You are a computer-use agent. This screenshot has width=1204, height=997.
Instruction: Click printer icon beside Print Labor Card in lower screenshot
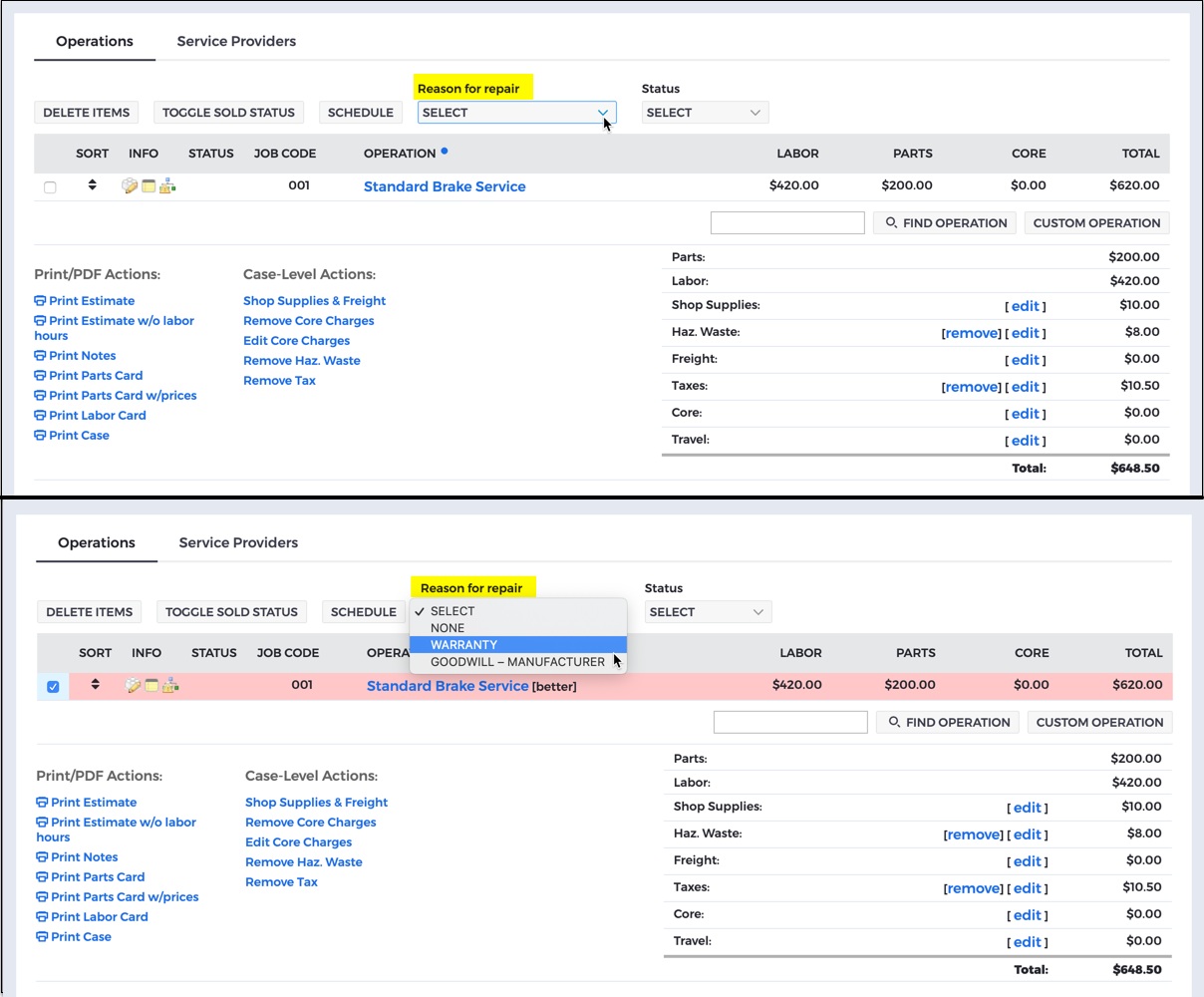tap(42, 917)
